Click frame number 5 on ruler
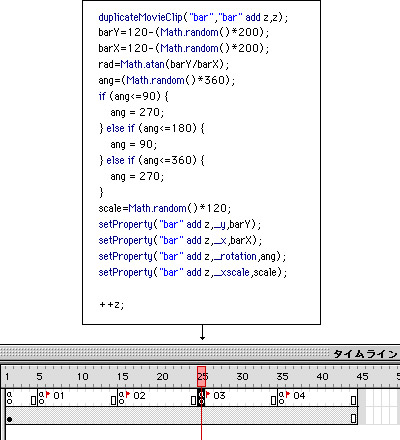Screen dimensions: 400x440 pyautogui.click(x=39, y=377)
